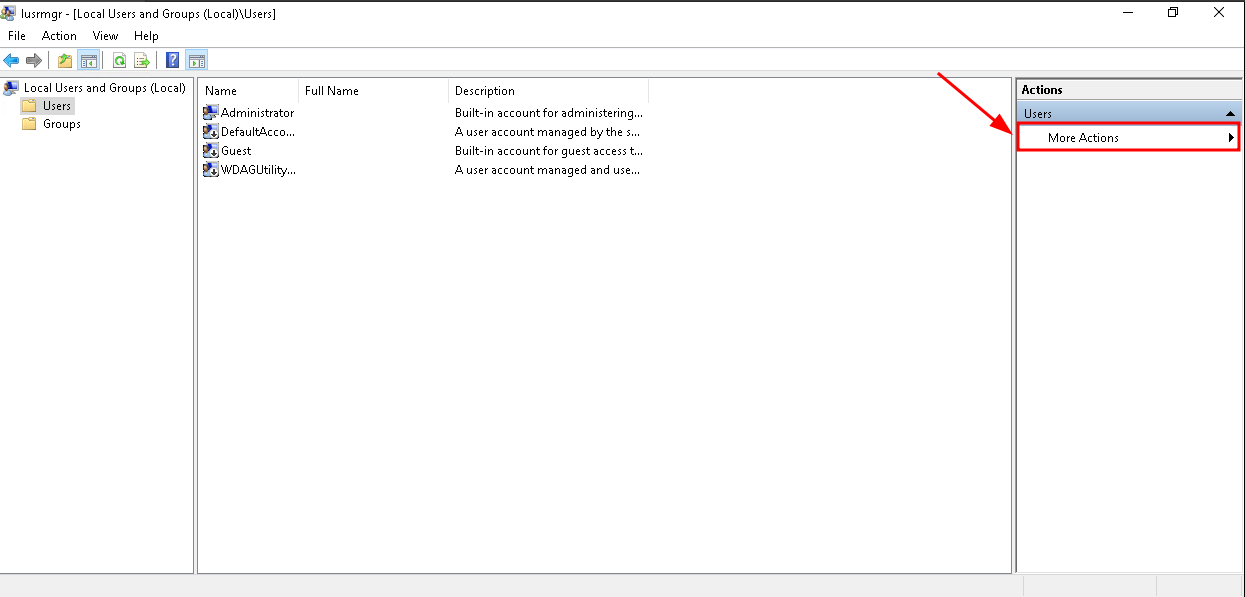
Task: Click the Forward arrow in the toolbar
Action: tap(34, 60)
